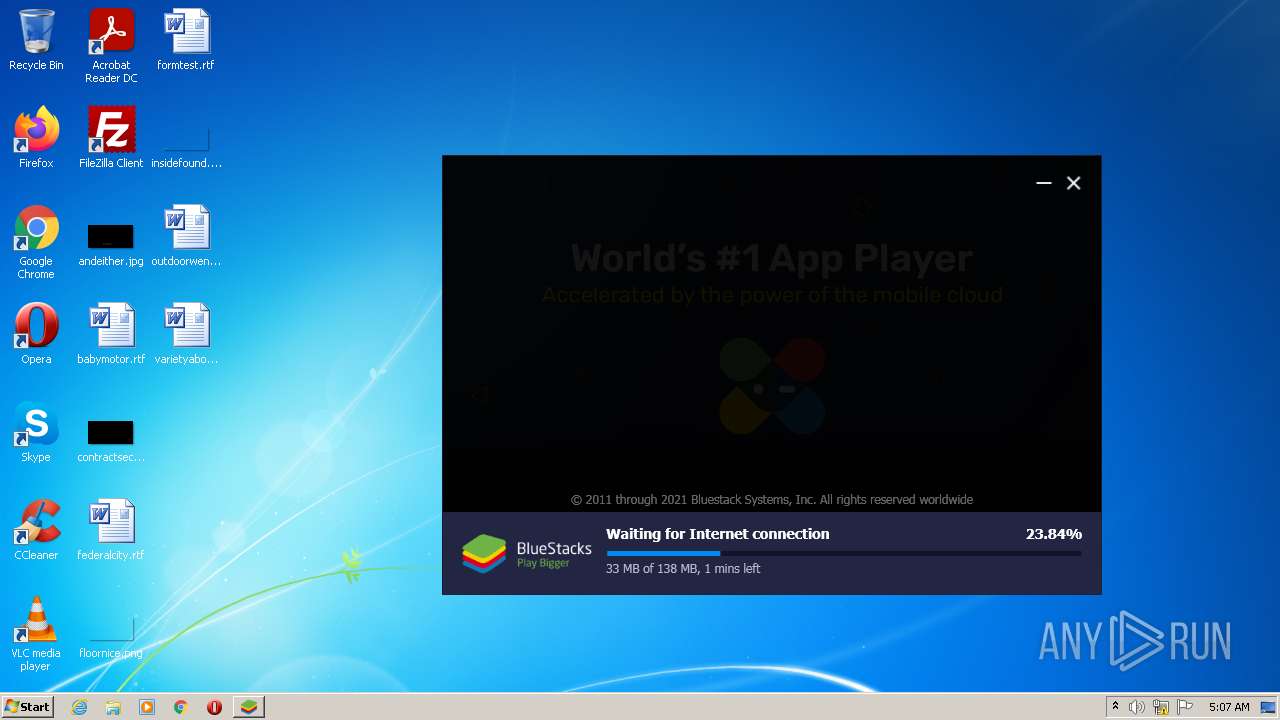Select the outdoorwen document icon
Screen dimensions: 1280x720
[x=186, y=236]
